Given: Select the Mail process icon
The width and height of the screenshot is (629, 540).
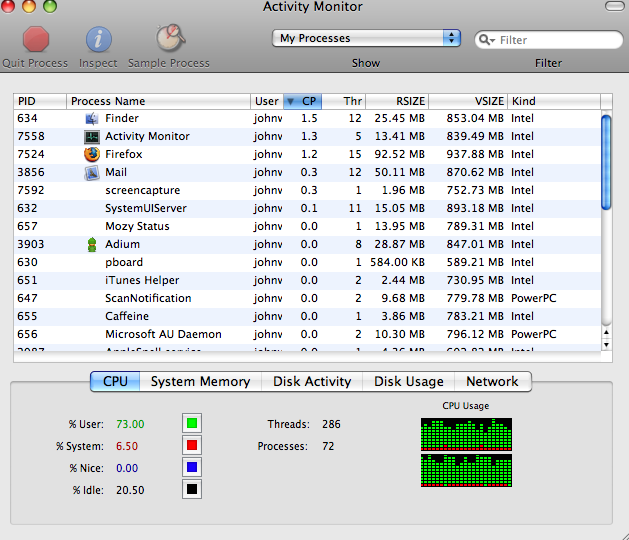Looking at the screenshot, I should [x=92, y=173].
